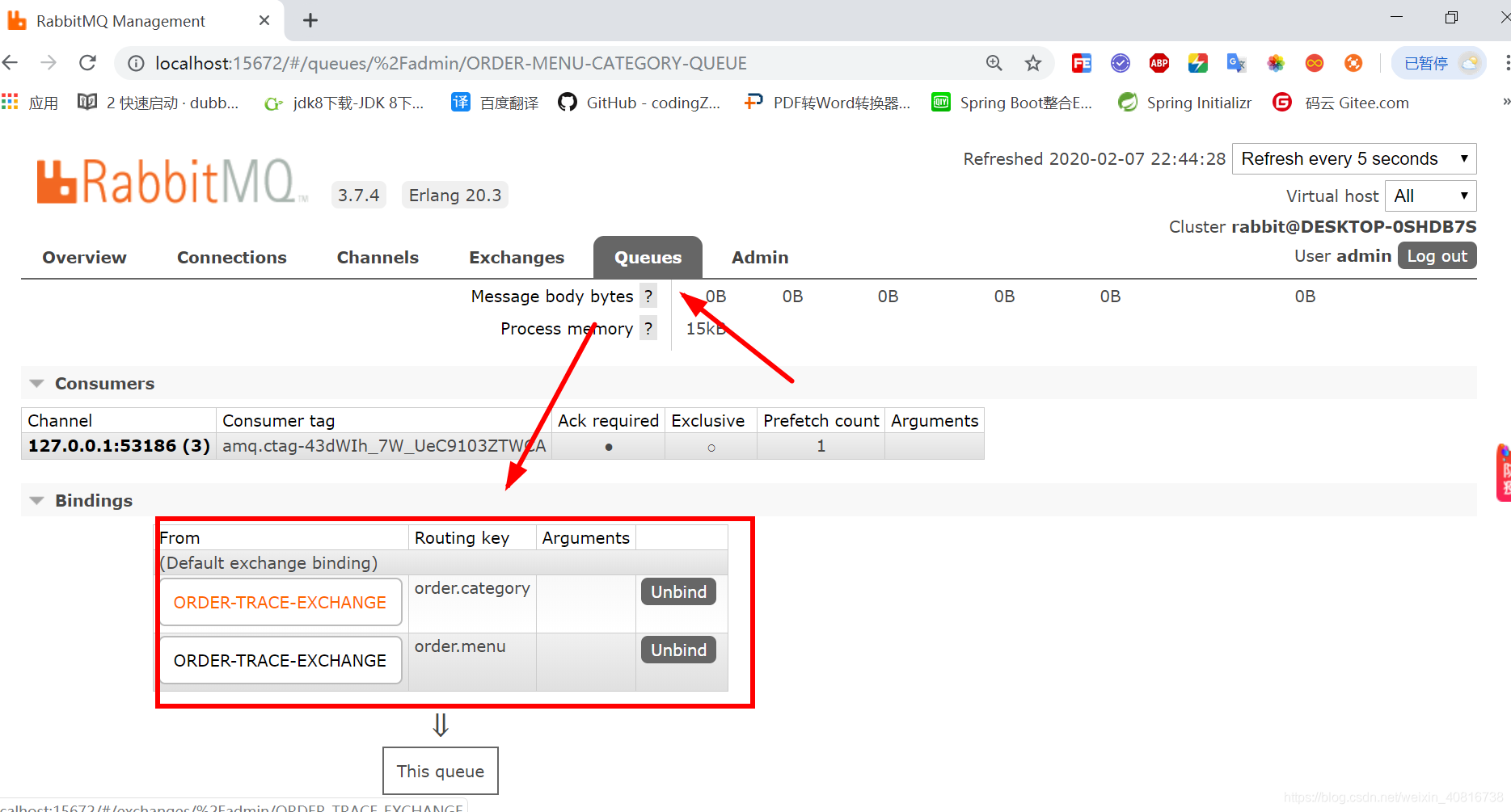Viewport: 1511px width, 812px height.
Task: Open the Chrome profile paused button
Action: [1439, 63]
